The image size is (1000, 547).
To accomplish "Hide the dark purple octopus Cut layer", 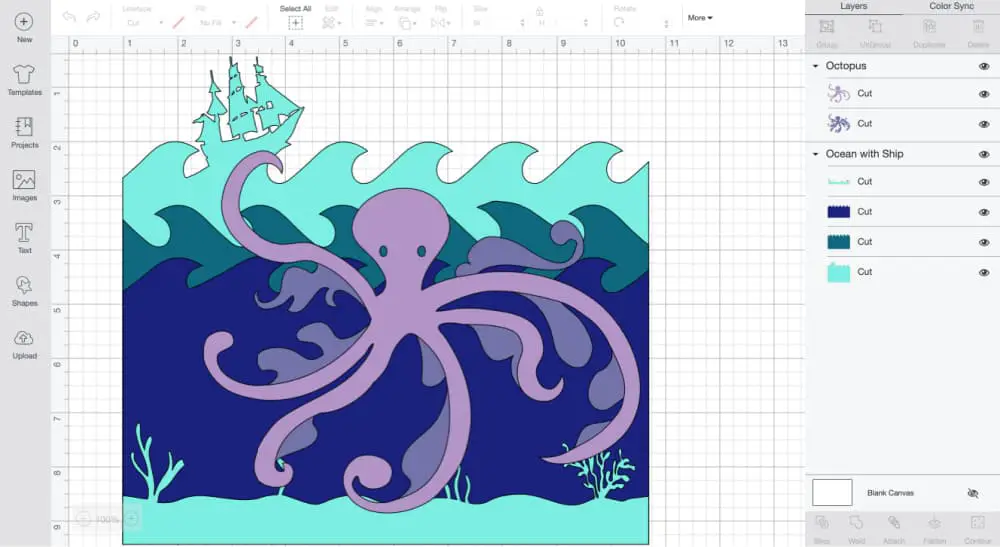I will point(984,124).
